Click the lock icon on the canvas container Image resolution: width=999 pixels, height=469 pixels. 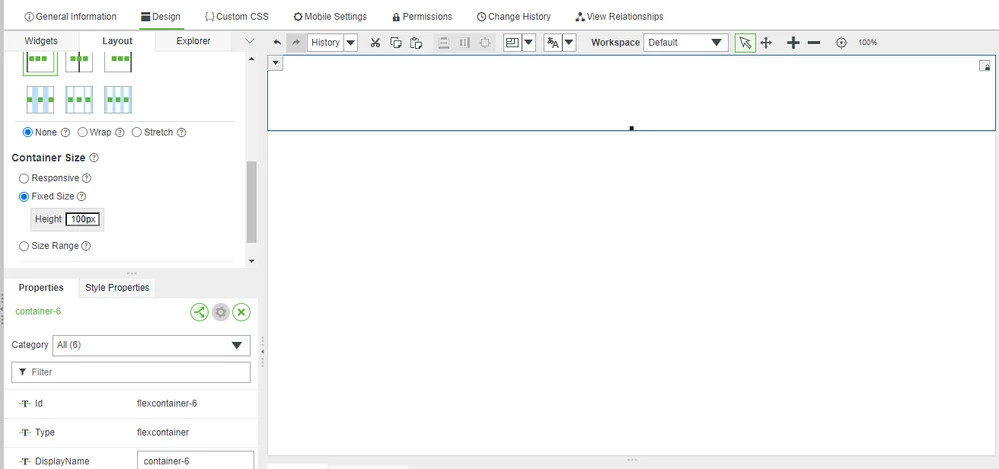pos(984,66)
